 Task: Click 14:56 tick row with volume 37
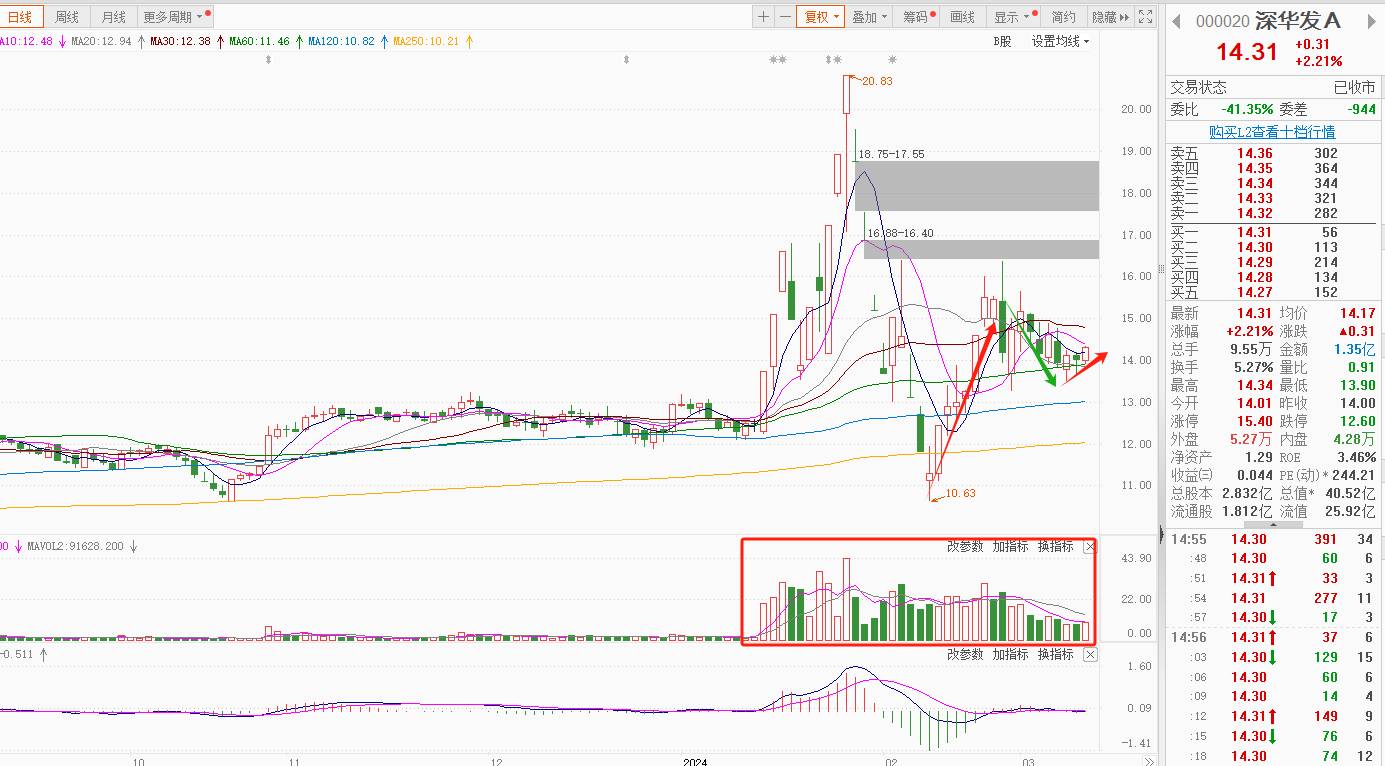pyautogui.click(x=1272, y=638)
